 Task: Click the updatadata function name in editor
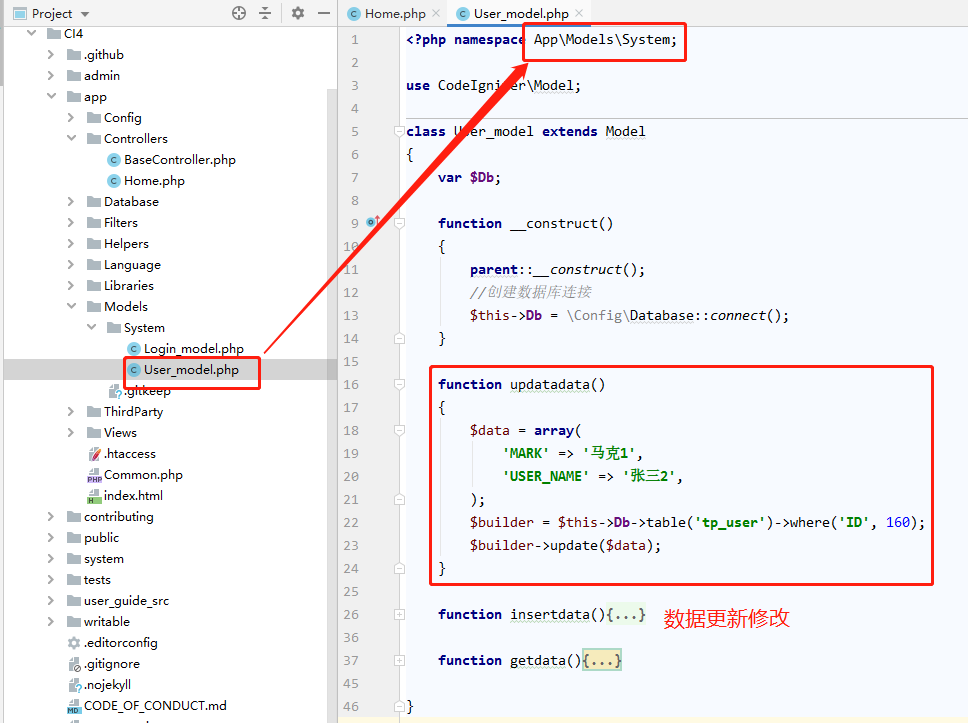549,385
